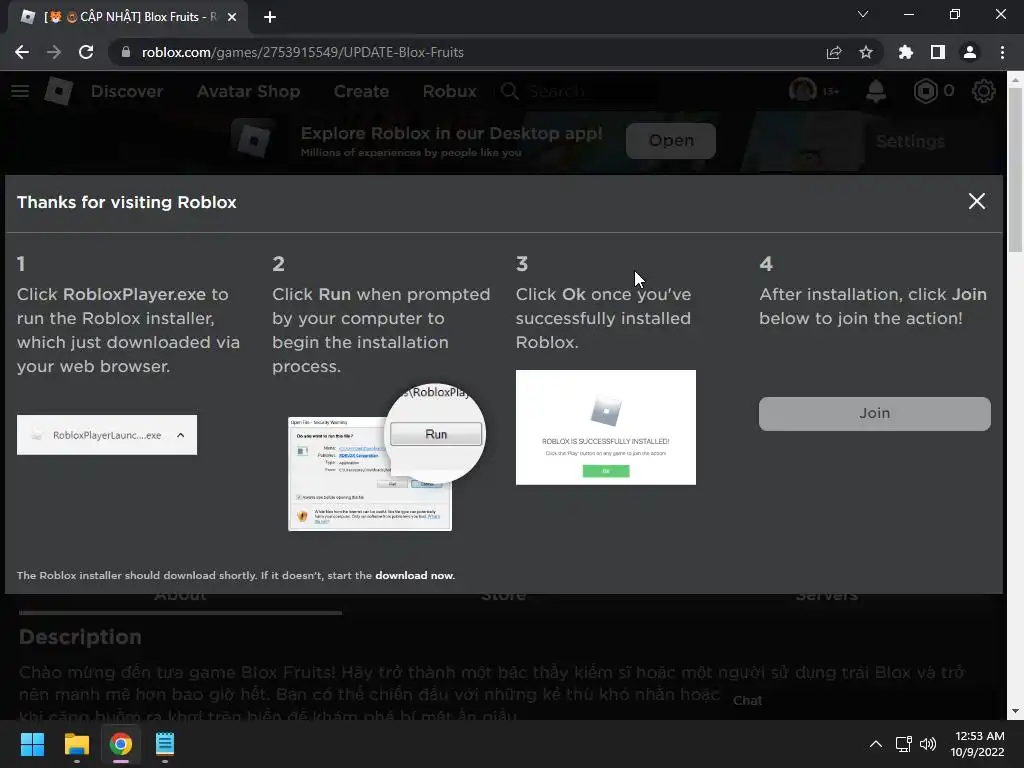Select the About tab
The width and height of the screenshot is (1024, 768).
pyautogui.click(x=180, y=597)
